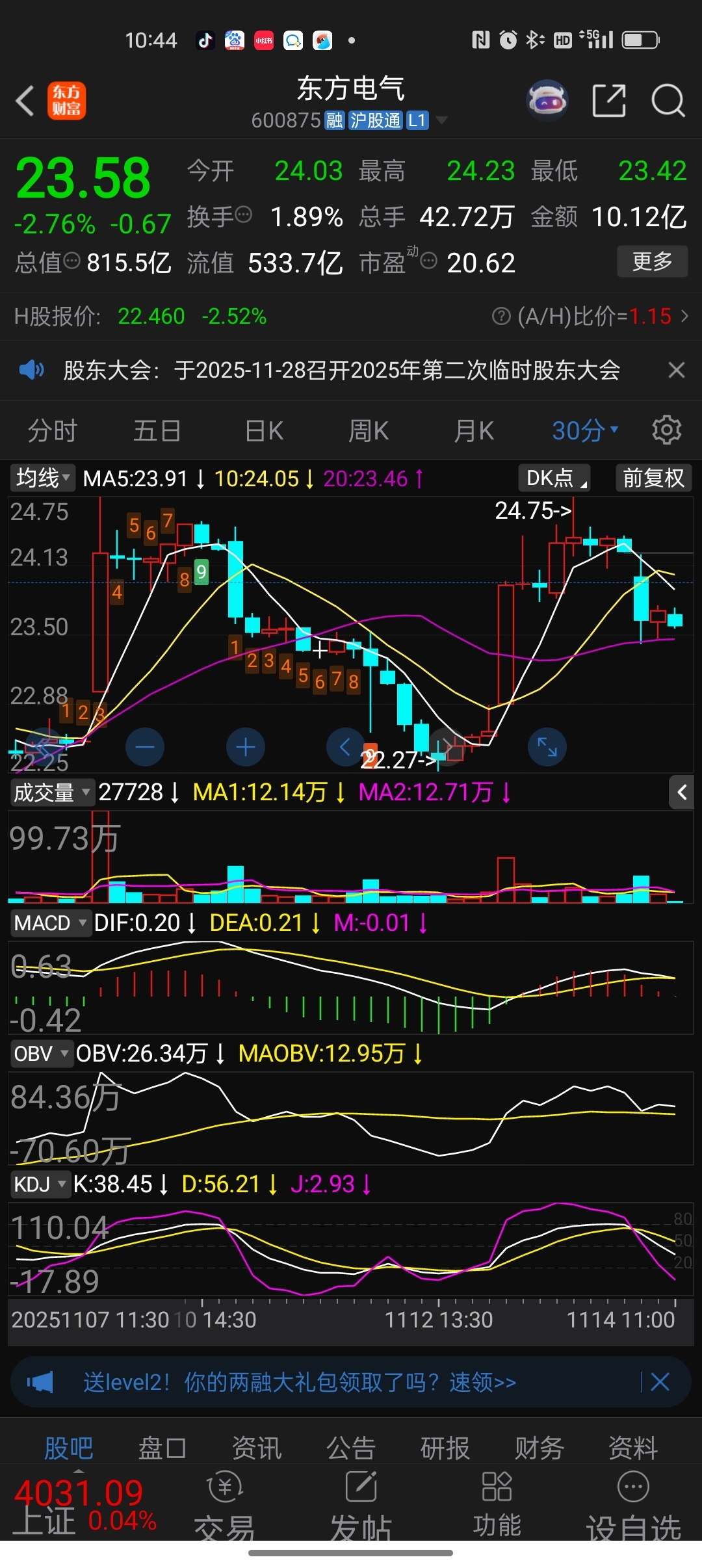Open the 股吧 tab
Viewport: 702px width, 1568px height.
click(69, 1448)
